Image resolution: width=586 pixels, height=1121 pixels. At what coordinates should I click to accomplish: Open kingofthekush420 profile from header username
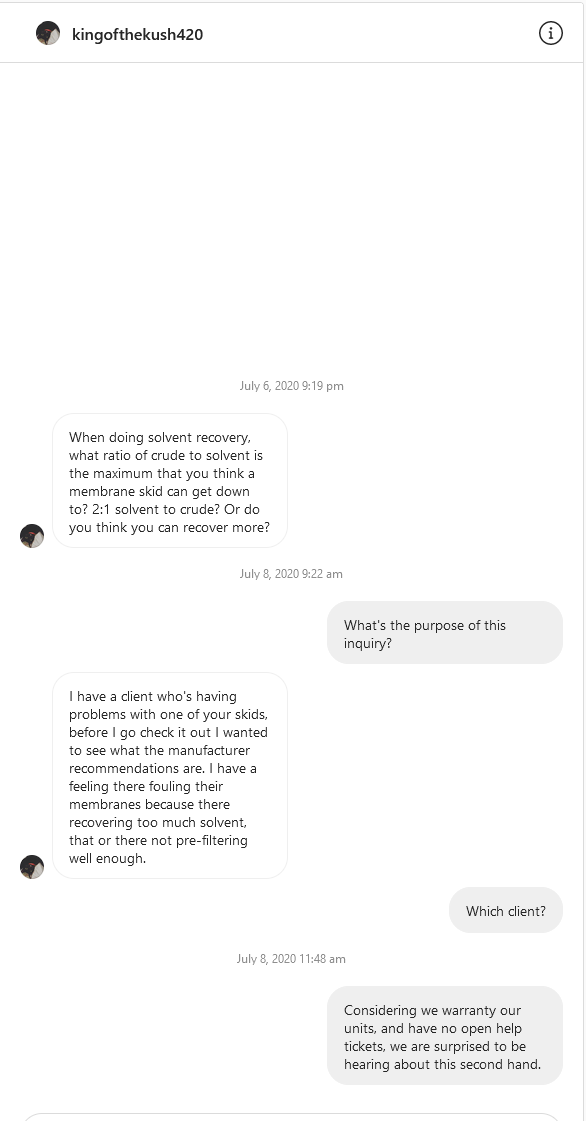pos(137,34)
